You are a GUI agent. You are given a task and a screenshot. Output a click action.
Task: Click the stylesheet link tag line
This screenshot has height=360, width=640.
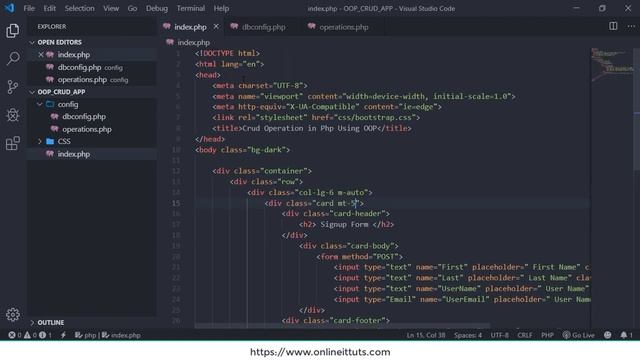(x=316, y=118)
